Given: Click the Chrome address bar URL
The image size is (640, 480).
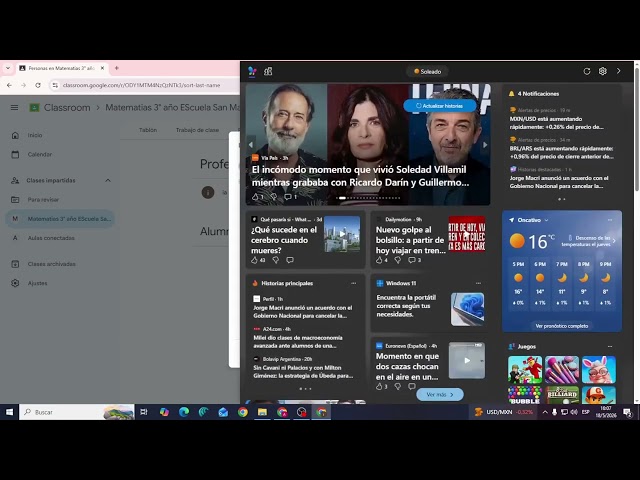Looking at the screenshot, I should pyautogui.click(x=142, y=85).
